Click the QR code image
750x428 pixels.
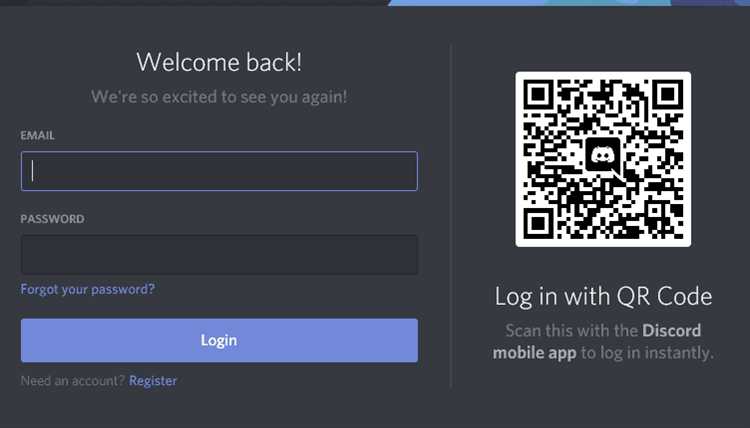click(x=603, y=159)
